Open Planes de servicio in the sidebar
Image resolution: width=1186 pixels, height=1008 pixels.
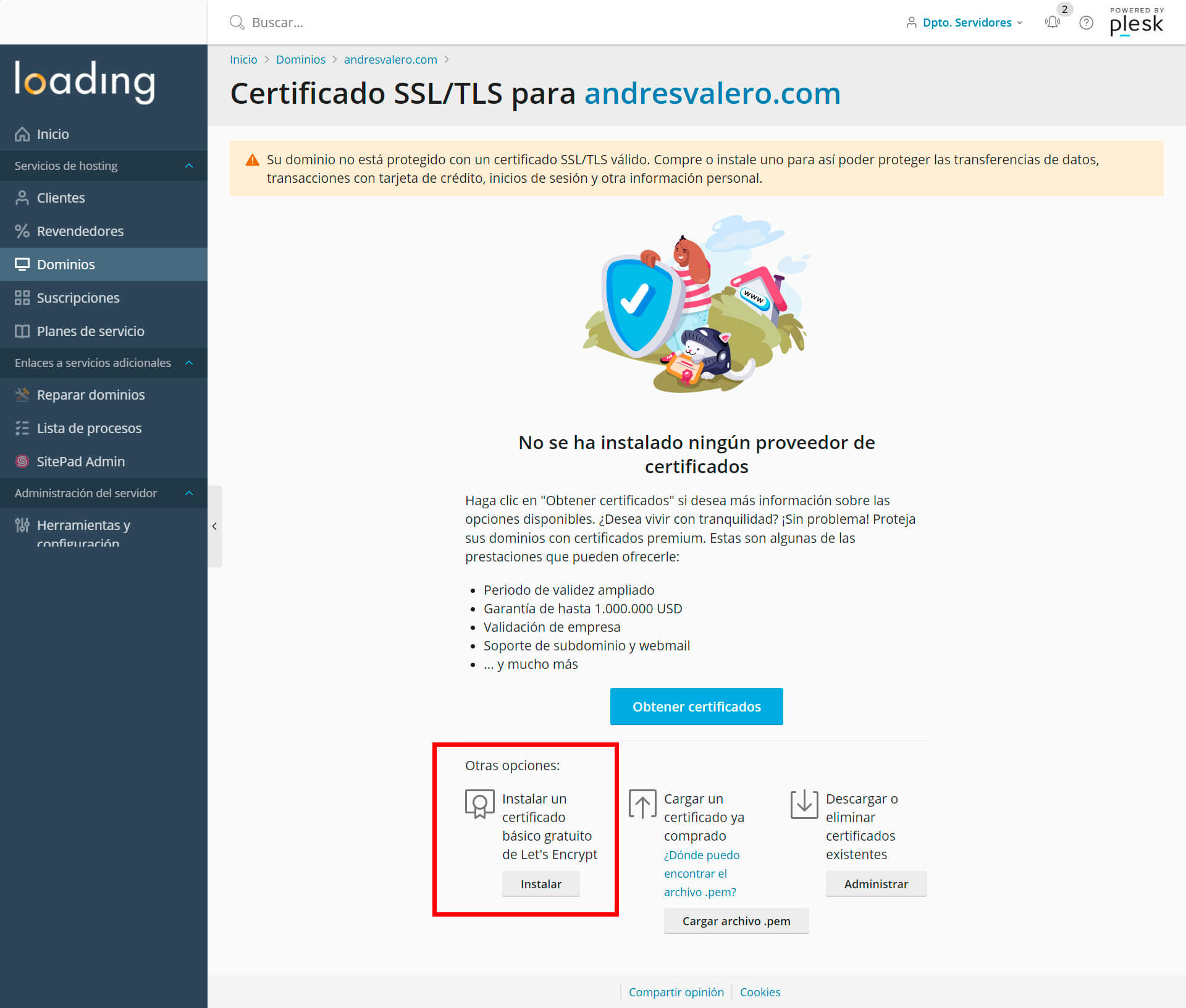pos(104,331)
